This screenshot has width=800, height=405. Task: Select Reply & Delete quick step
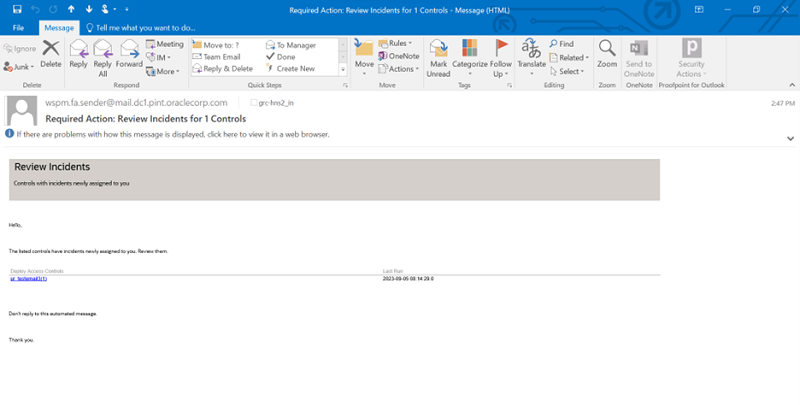(222, 68)
